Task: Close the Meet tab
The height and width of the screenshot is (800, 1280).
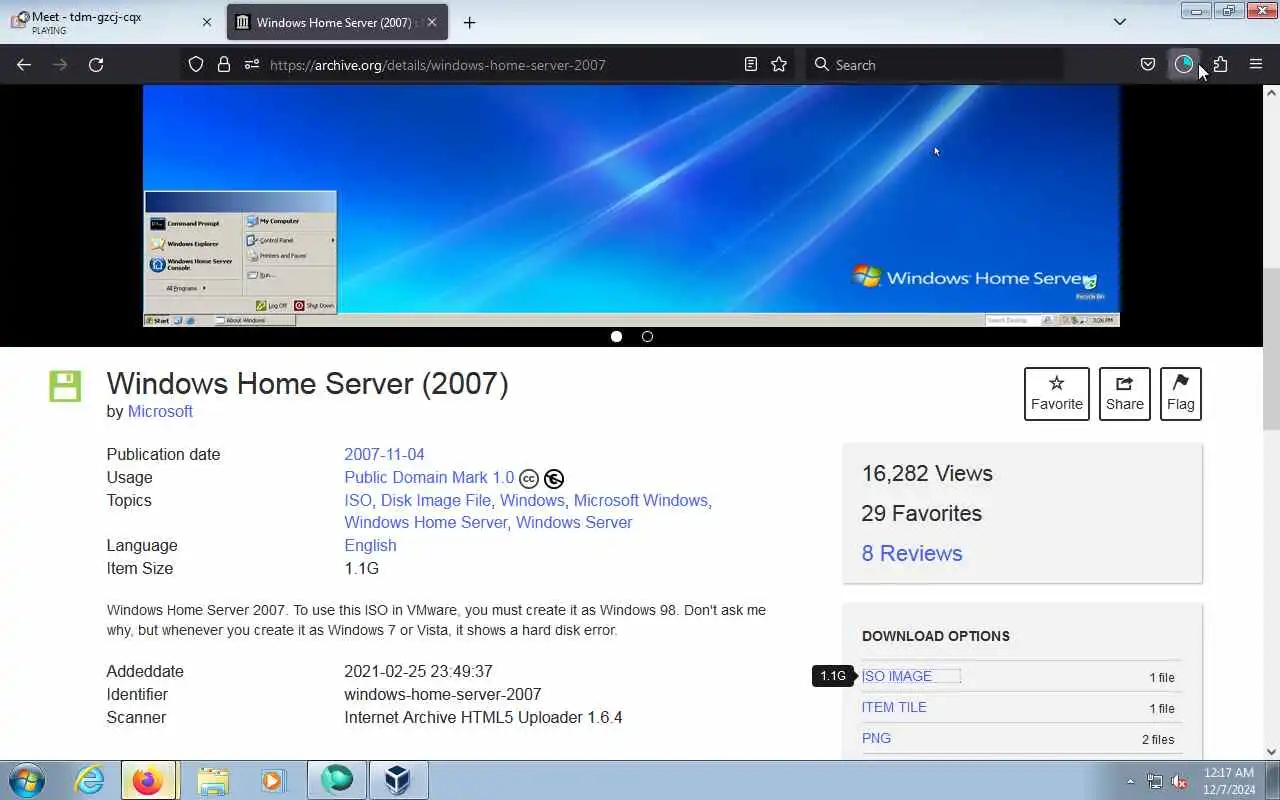Action: 207,22
